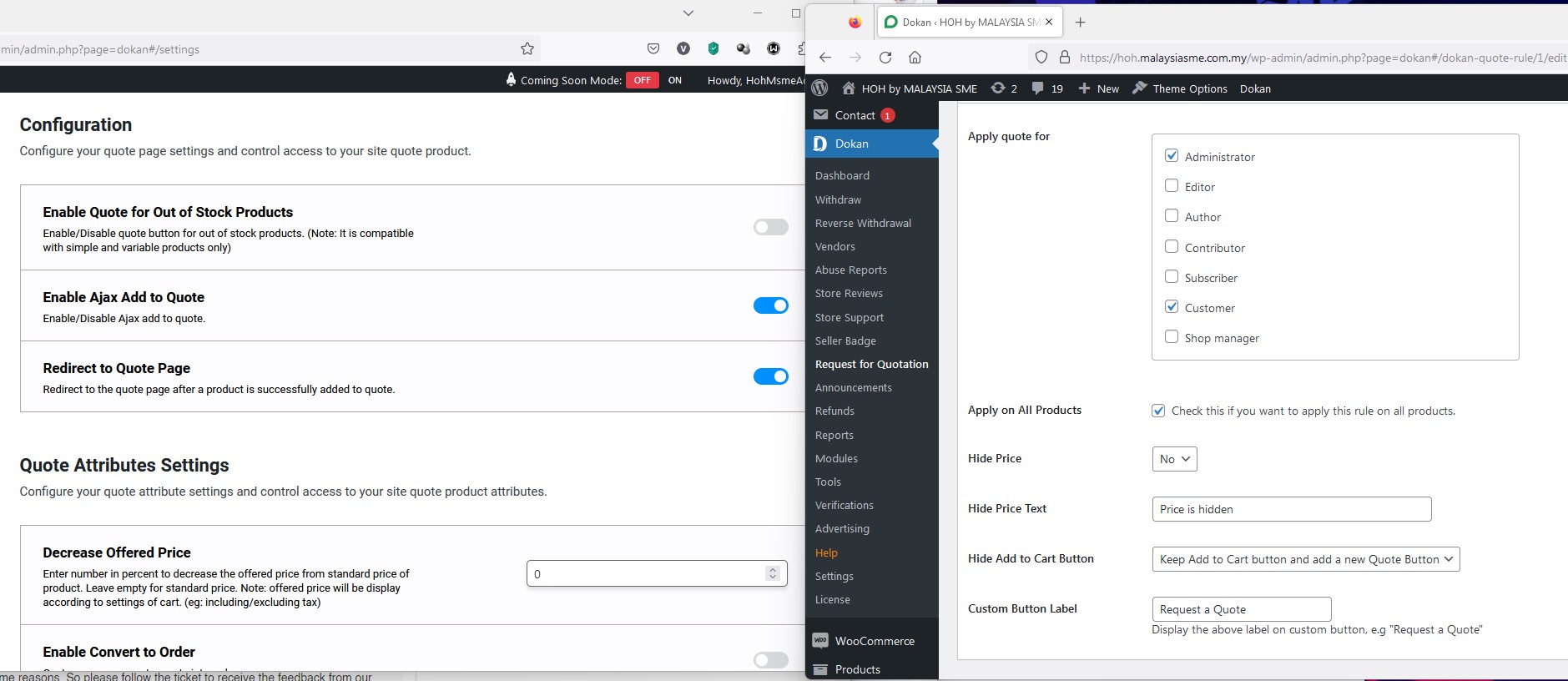This screenshot has height=681, width=1568.
Task: Click the green shield extension icon
Action: click(x=713, y=48)
